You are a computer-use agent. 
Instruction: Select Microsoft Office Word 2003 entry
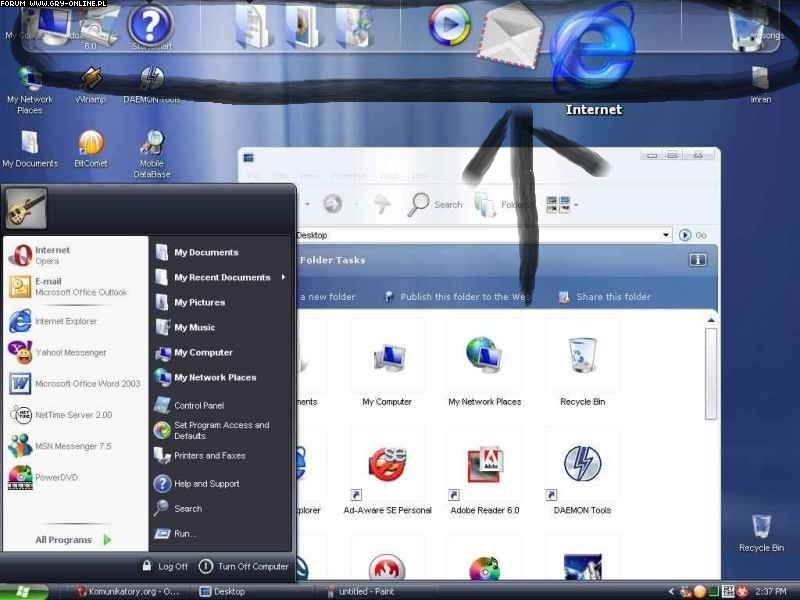pyautogui.click(x=75, y=384)
